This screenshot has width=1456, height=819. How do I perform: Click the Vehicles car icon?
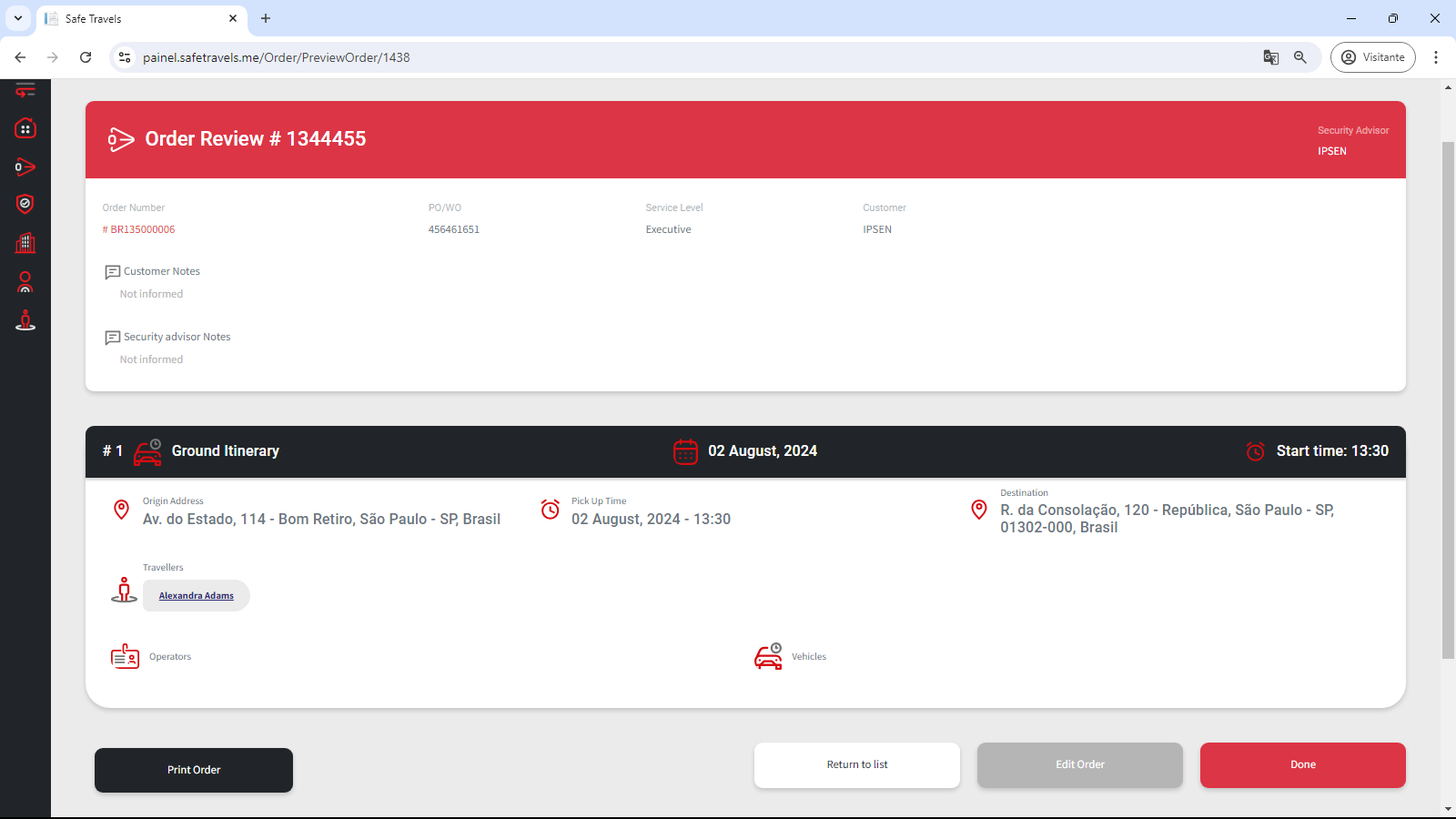point(768,656)
